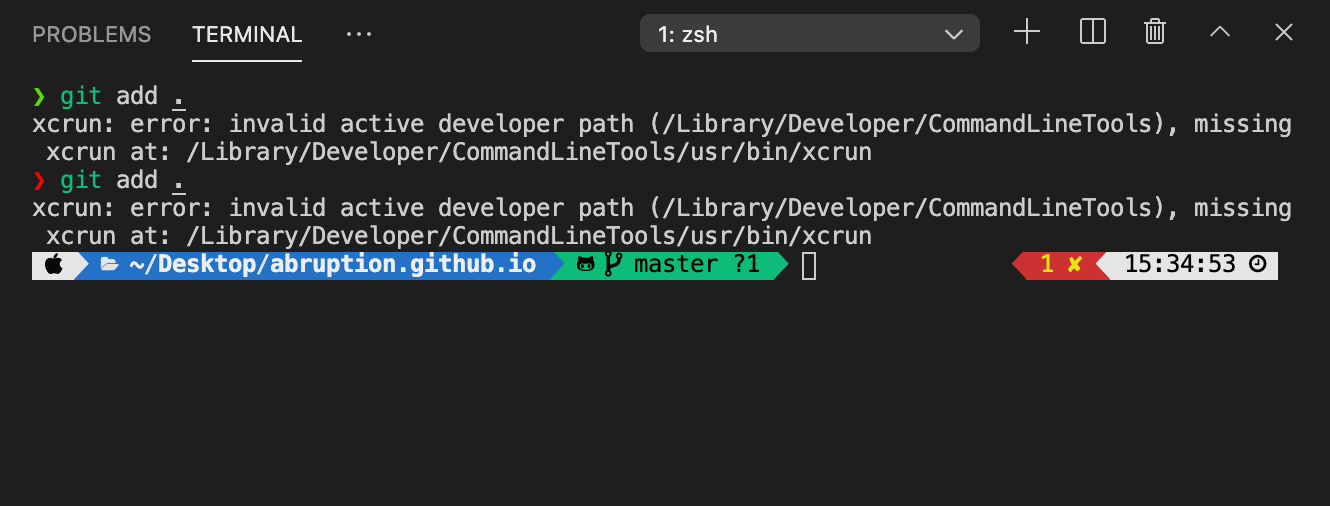Expand shell list via dropdown arrow
The width and height of the screenshot is (1330, 506).
(x=954, y=35)
